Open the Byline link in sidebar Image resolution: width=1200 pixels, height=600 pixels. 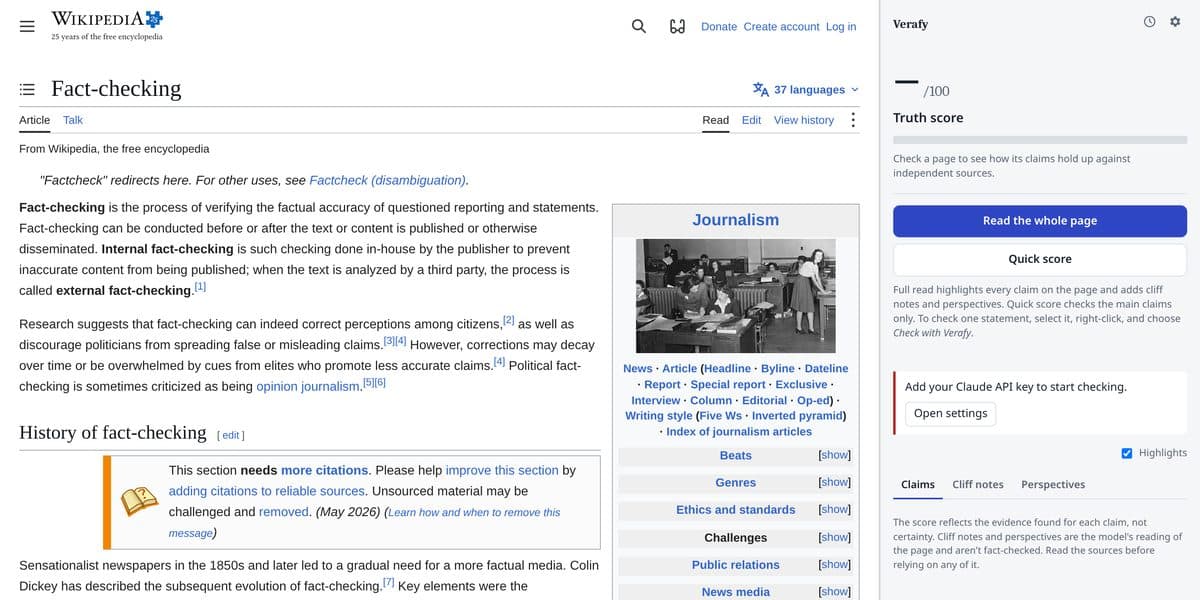[x=777, y=368]
